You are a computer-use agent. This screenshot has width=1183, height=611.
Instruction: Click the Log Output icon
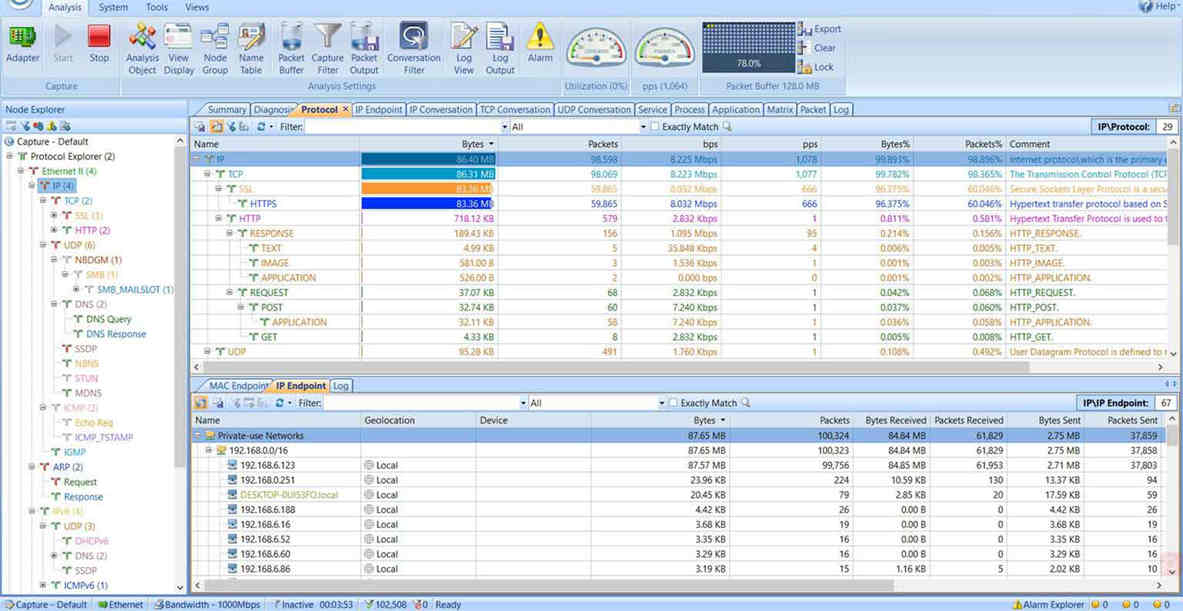click(x=500, y=44)
